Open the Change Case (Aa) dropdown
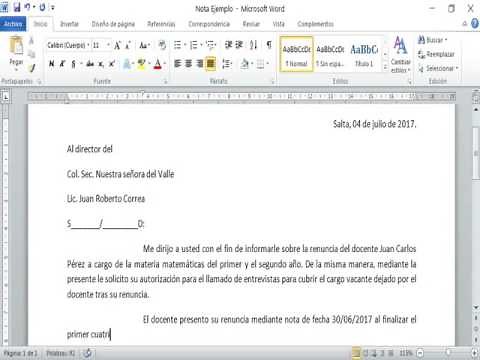The height and width of the screenshot is (360, 480). (145, 45)
